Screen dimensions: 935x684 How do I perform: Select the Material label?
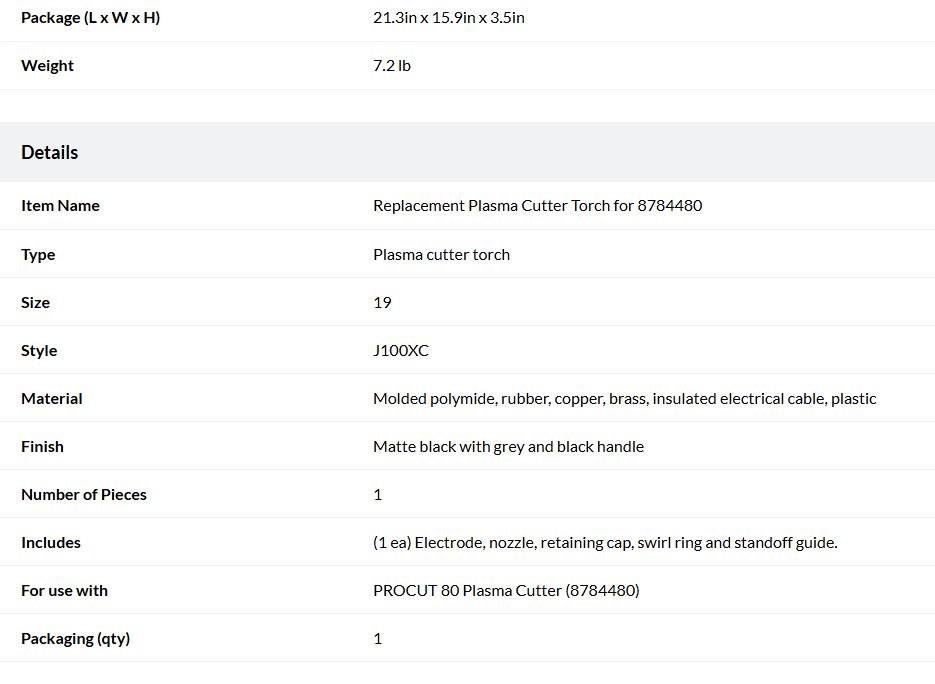coord(52,398)
